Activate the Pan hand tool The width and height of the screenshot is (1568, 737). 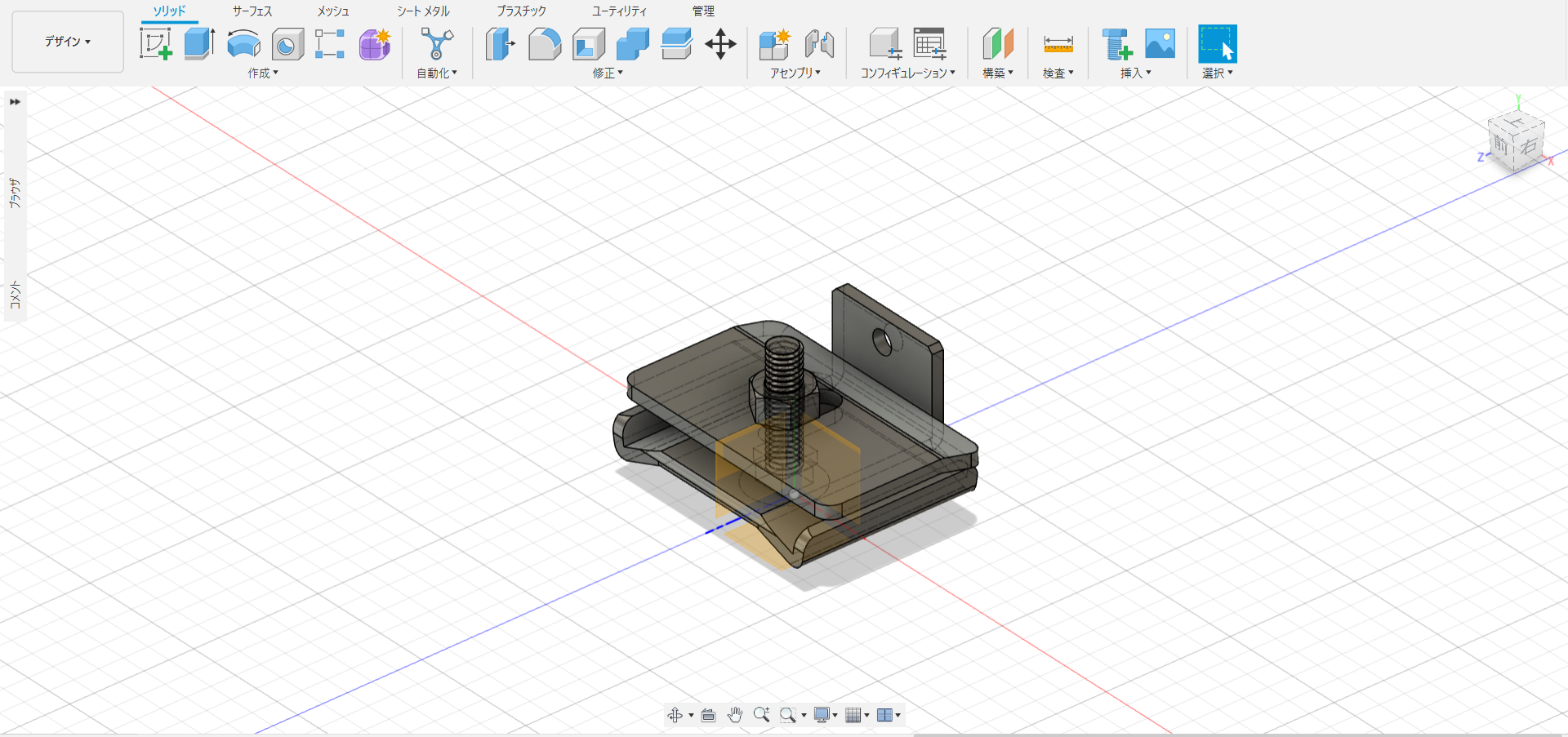735,715
